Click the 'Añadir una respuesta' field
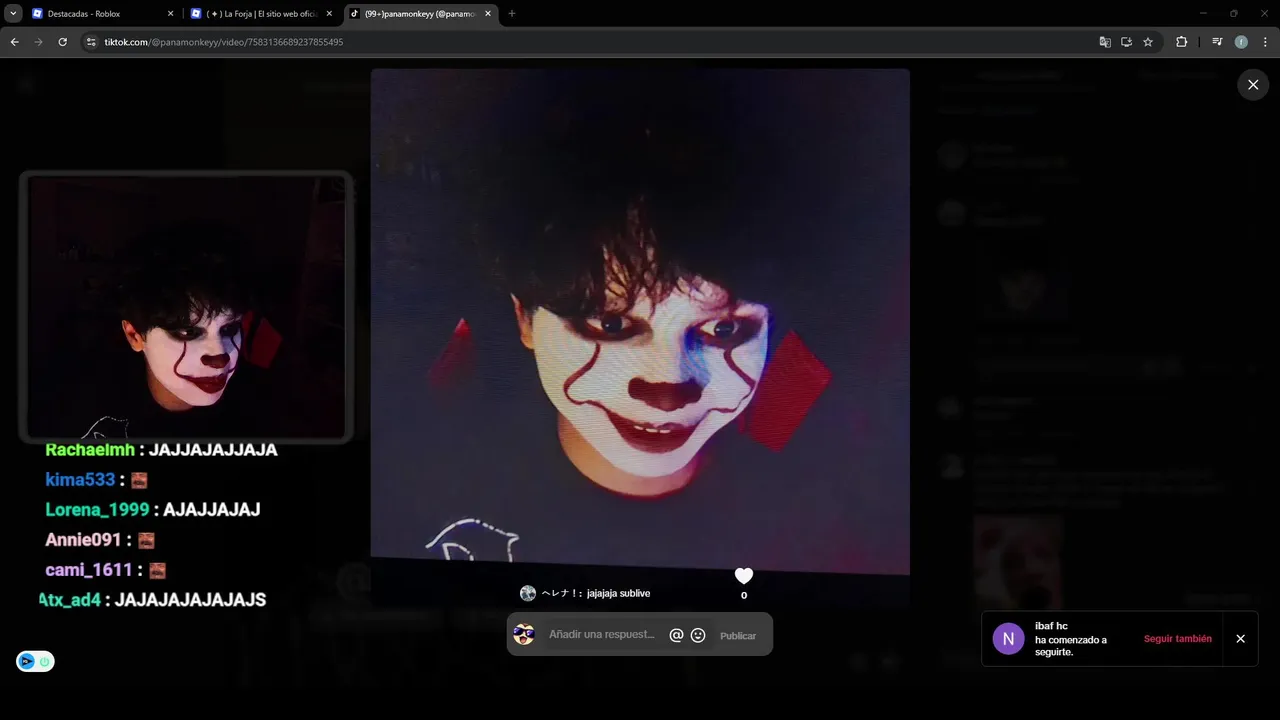Screen dimensions: 1280x720 (x=602, y=635)
